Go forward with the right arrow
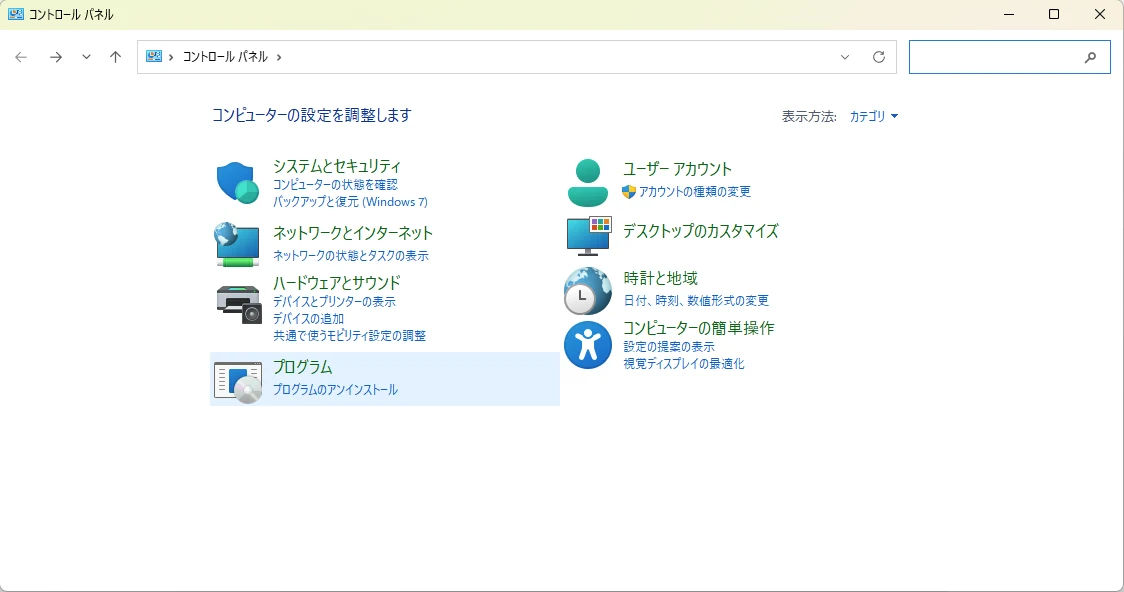Screen dimensions: 1124x592 coord(55,57)
